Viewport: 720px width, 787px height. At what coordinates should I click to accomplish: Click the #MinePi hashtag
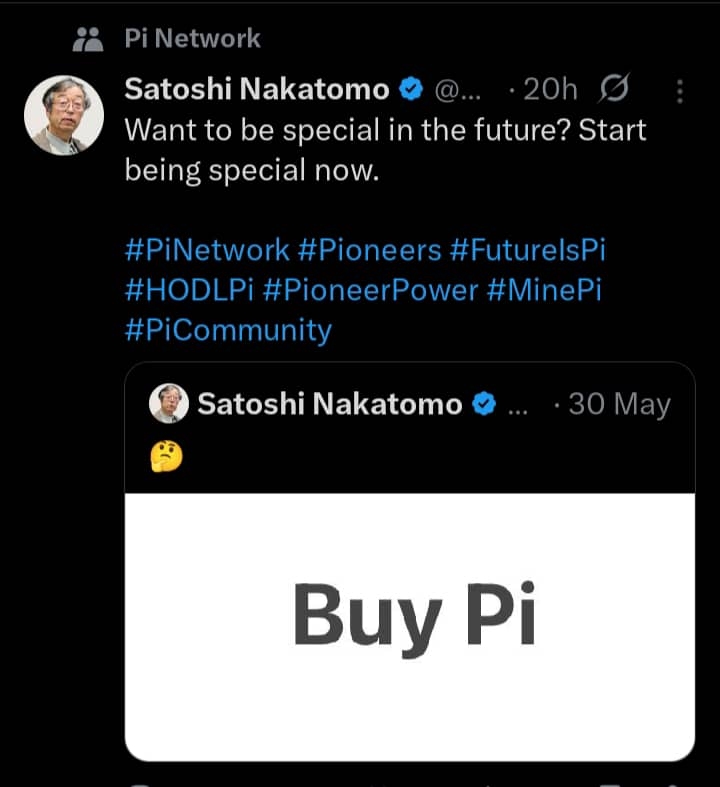(x=545, y=290)
